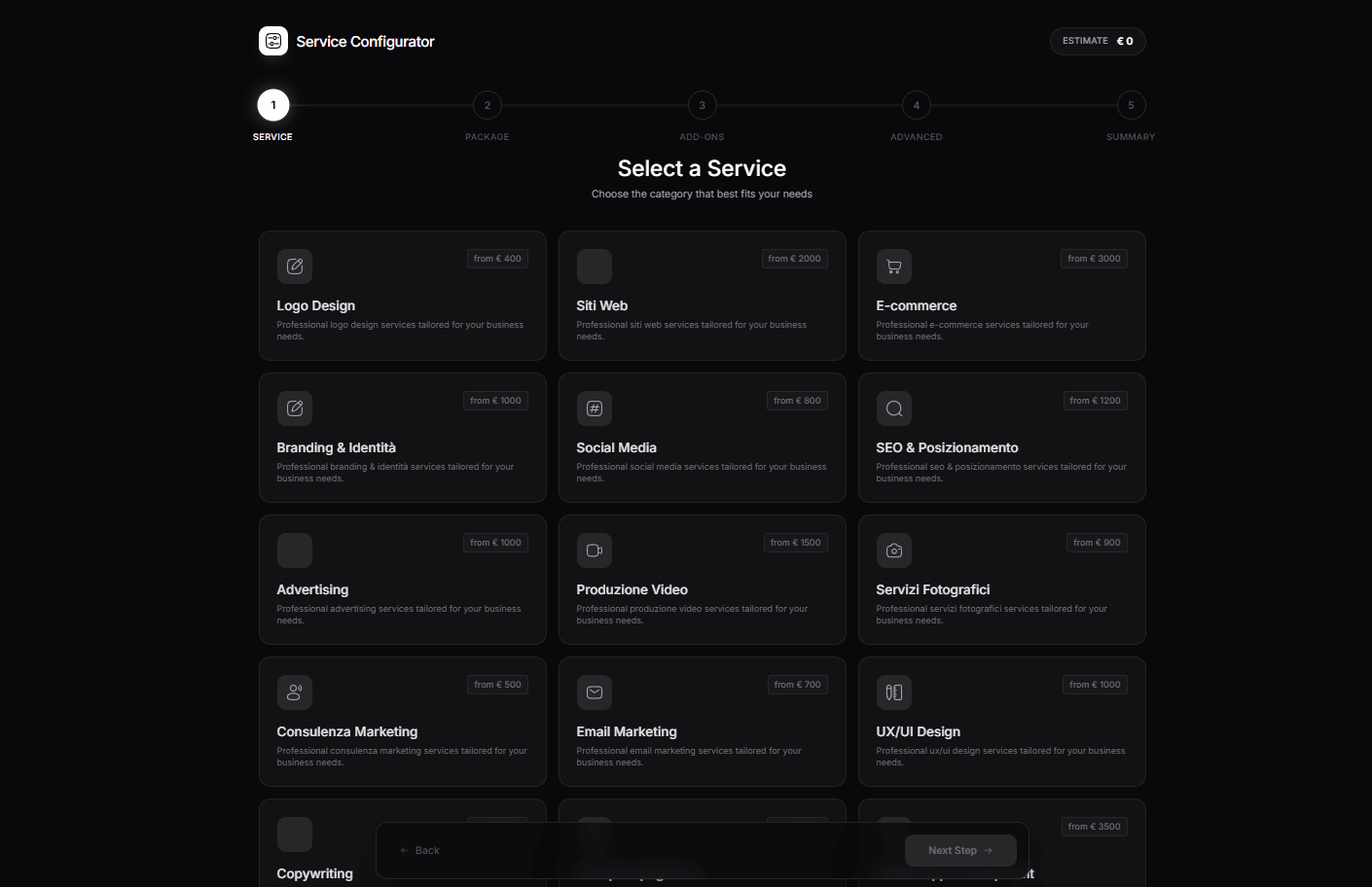Click the E-commerce shopping cart icon
Viewport: 1372px width, 887px height.
pos(894,266)
